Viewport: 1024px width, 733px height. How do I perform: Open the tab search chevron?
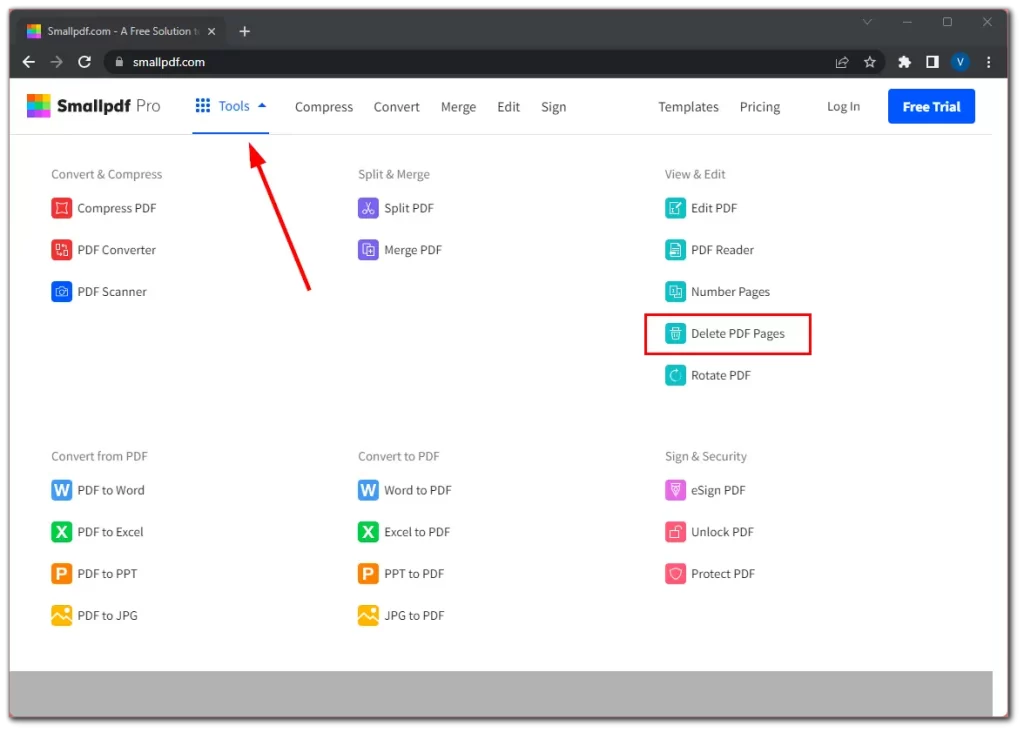(x=867, y=22)
